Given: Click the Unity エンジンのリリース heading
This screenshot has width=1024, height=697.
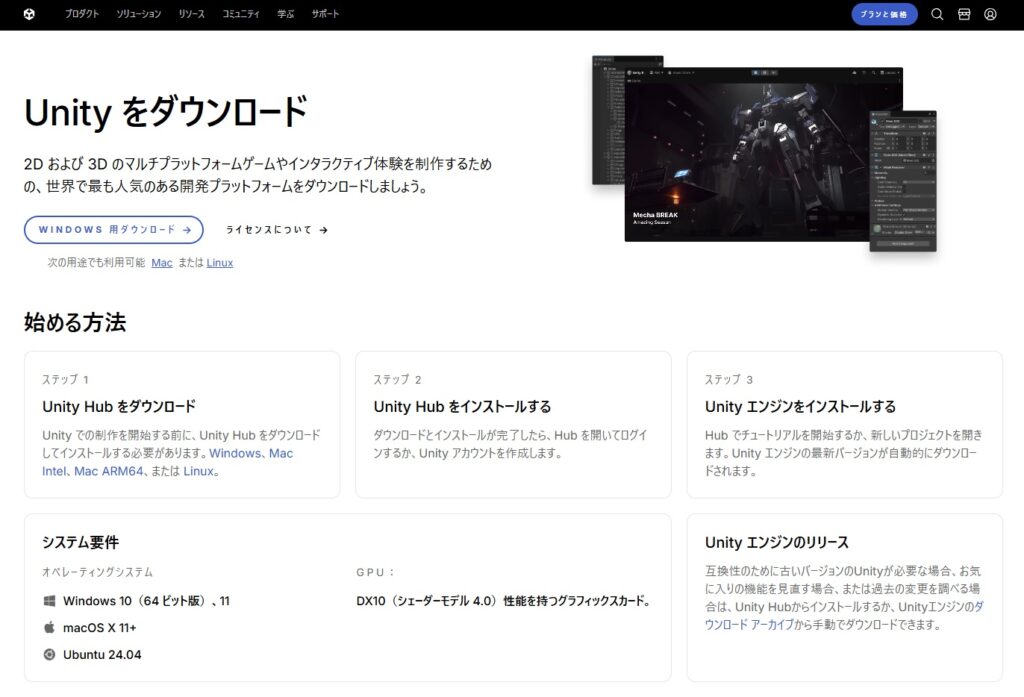Looking at the screenshot, I should (777, 543).
